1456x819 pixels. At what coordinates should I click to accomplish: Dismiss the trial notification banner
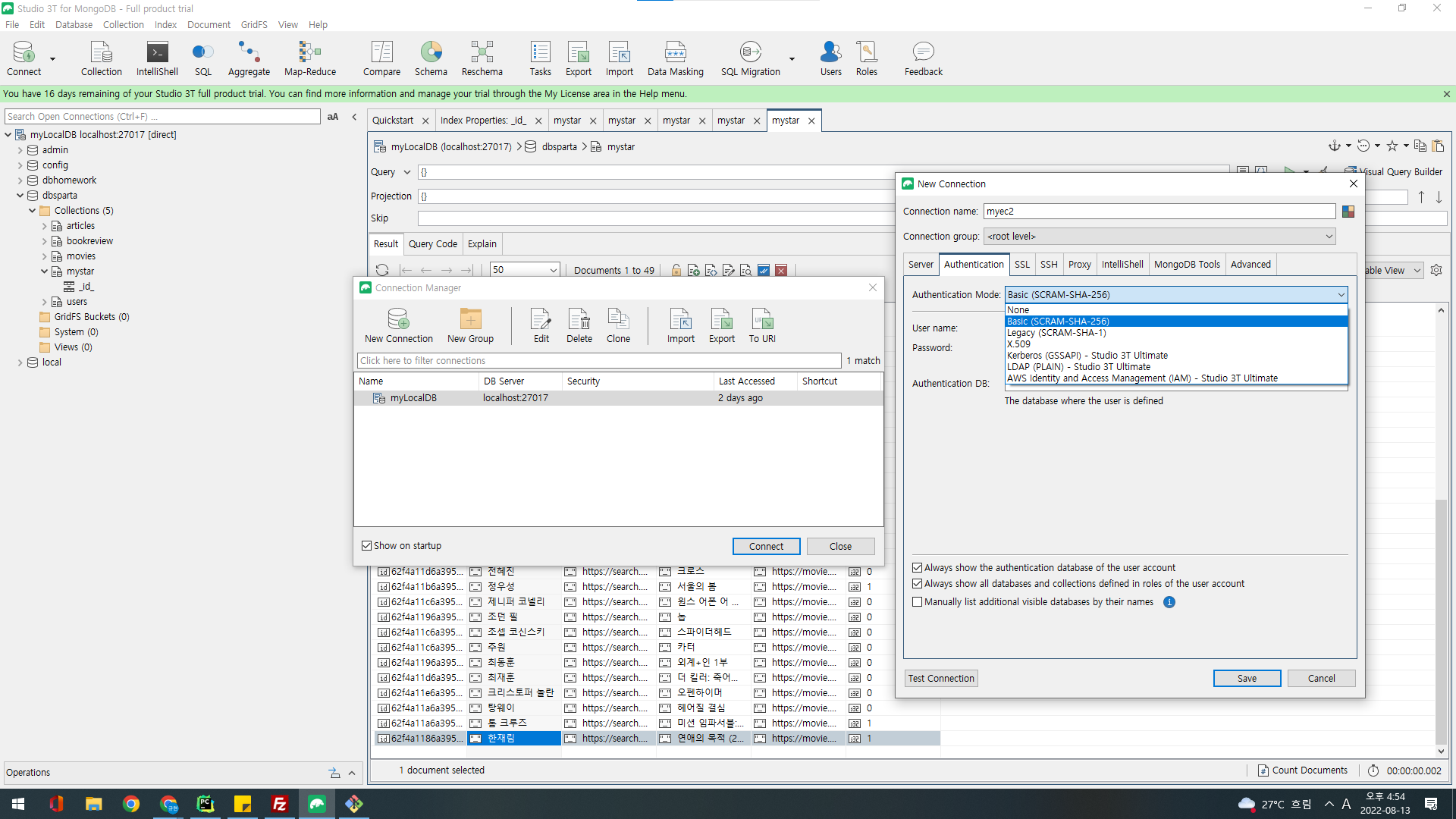(1446, 94)
